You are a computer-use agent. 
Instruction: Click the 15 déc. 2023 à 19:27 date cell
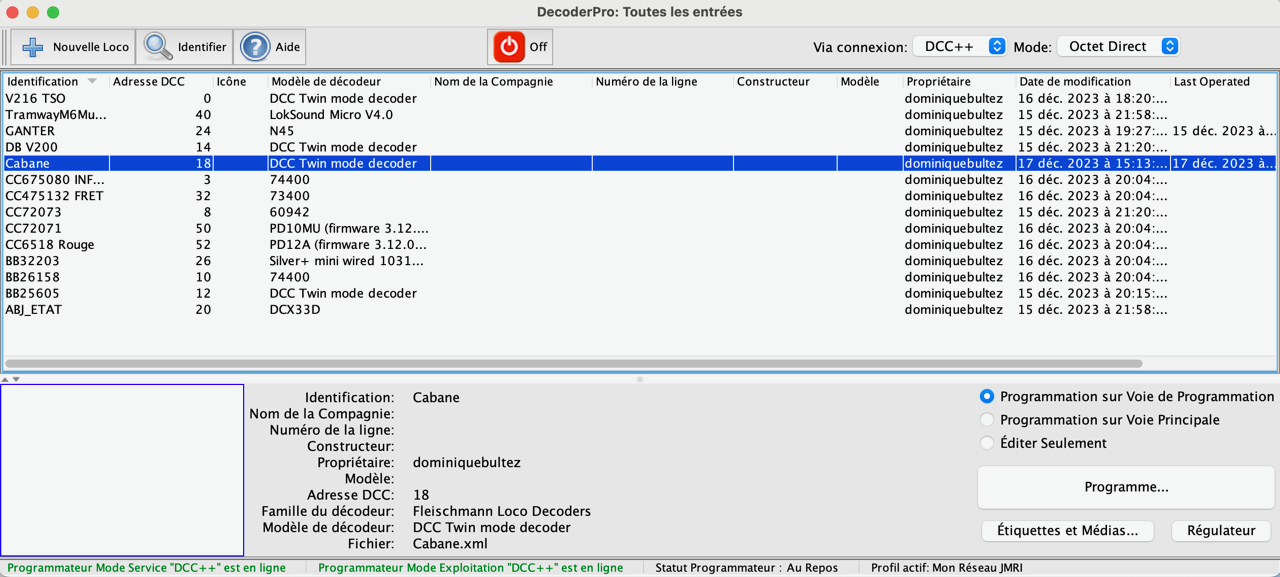pyautogui.click(x=1093, y=131)
